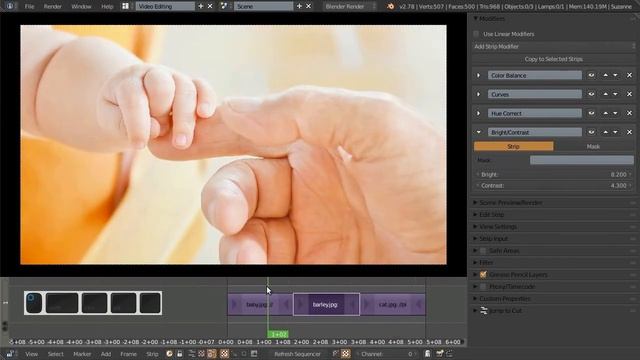Enable Use Linear Modifiers checkbox
This screenshot has height=360, width=640.
click(x=476, y=34)
